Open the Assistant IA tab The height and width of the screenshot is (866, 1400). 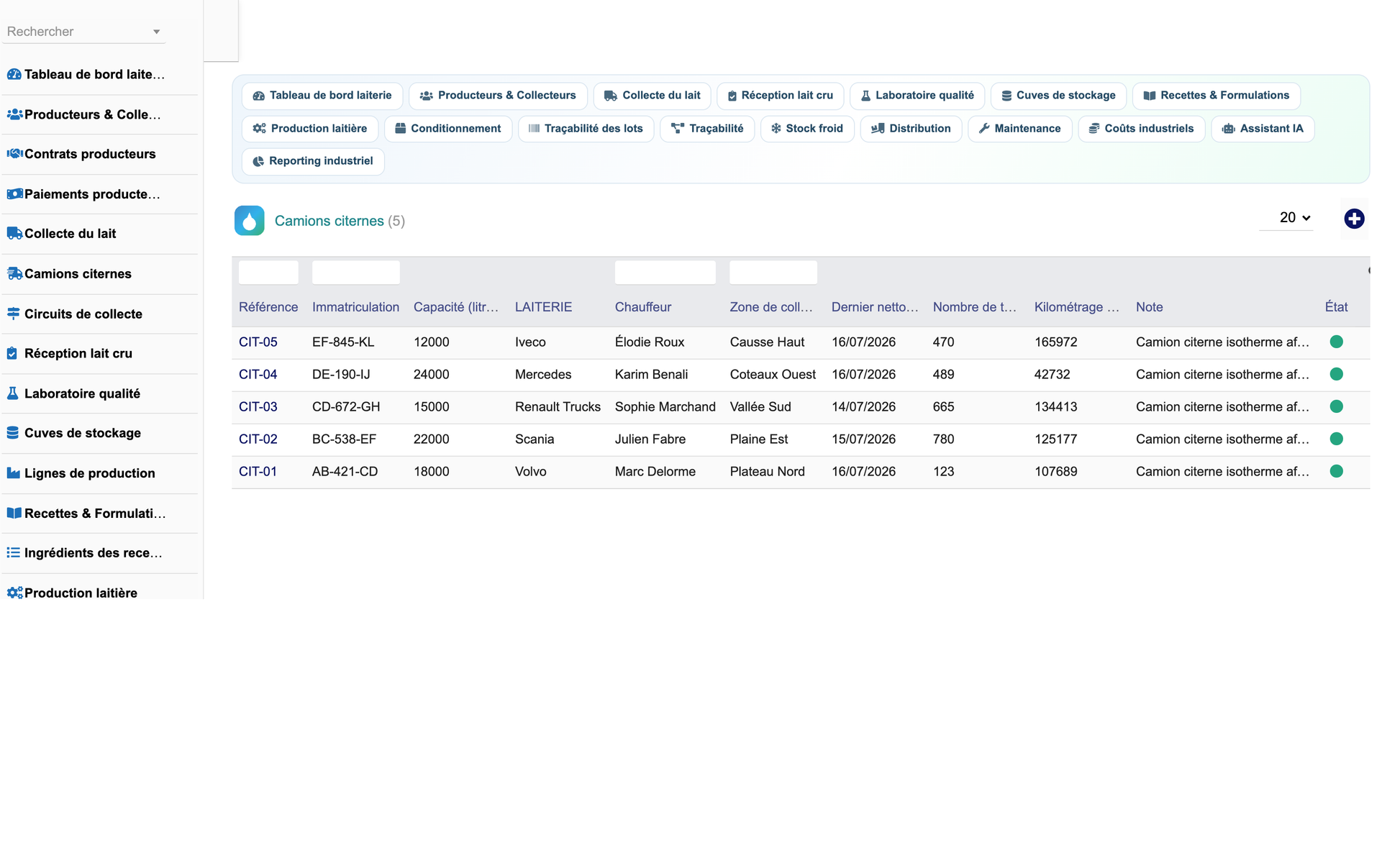pyautogui.click(x=1263, y=129)
